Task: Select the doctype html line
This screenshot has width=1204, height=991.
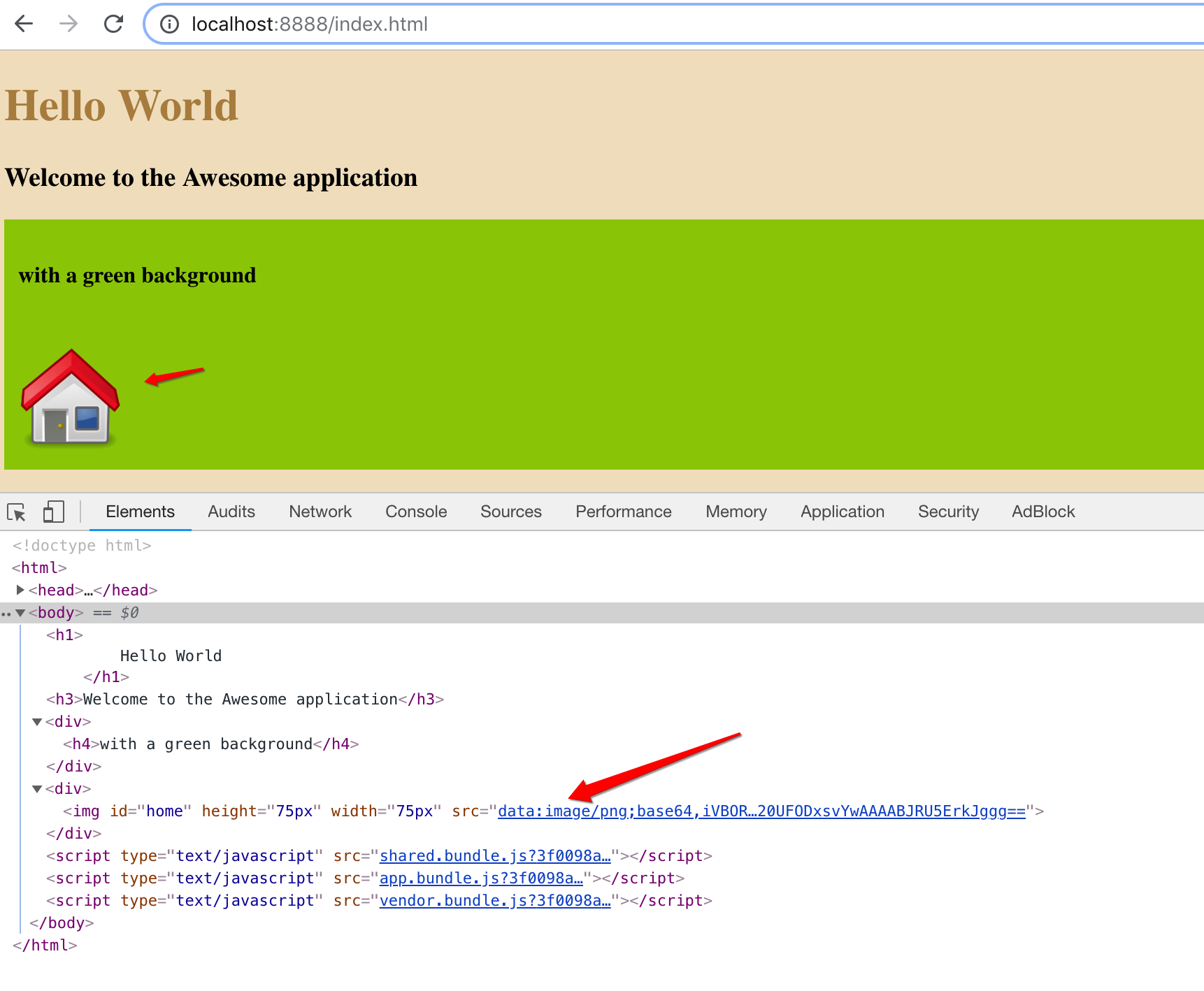Action: 82,545
